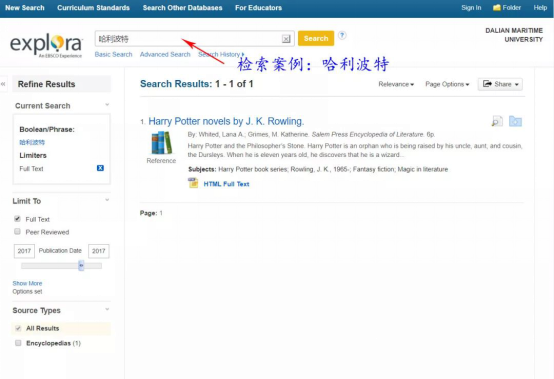Open the Folder icon in top bar
The width and height of the screenshot is (554, 379).
(497, 7)
